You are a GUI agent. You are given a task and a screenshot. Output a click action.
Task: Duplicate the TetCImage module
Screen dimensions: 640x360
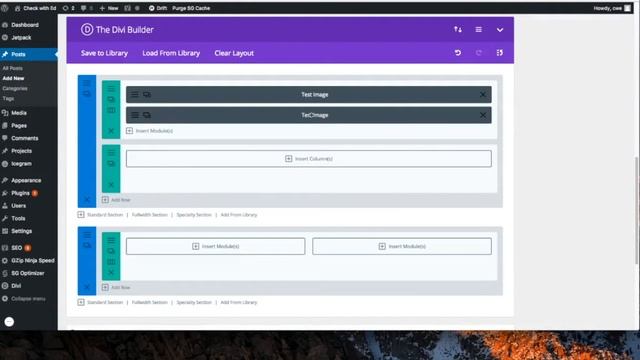147,115
